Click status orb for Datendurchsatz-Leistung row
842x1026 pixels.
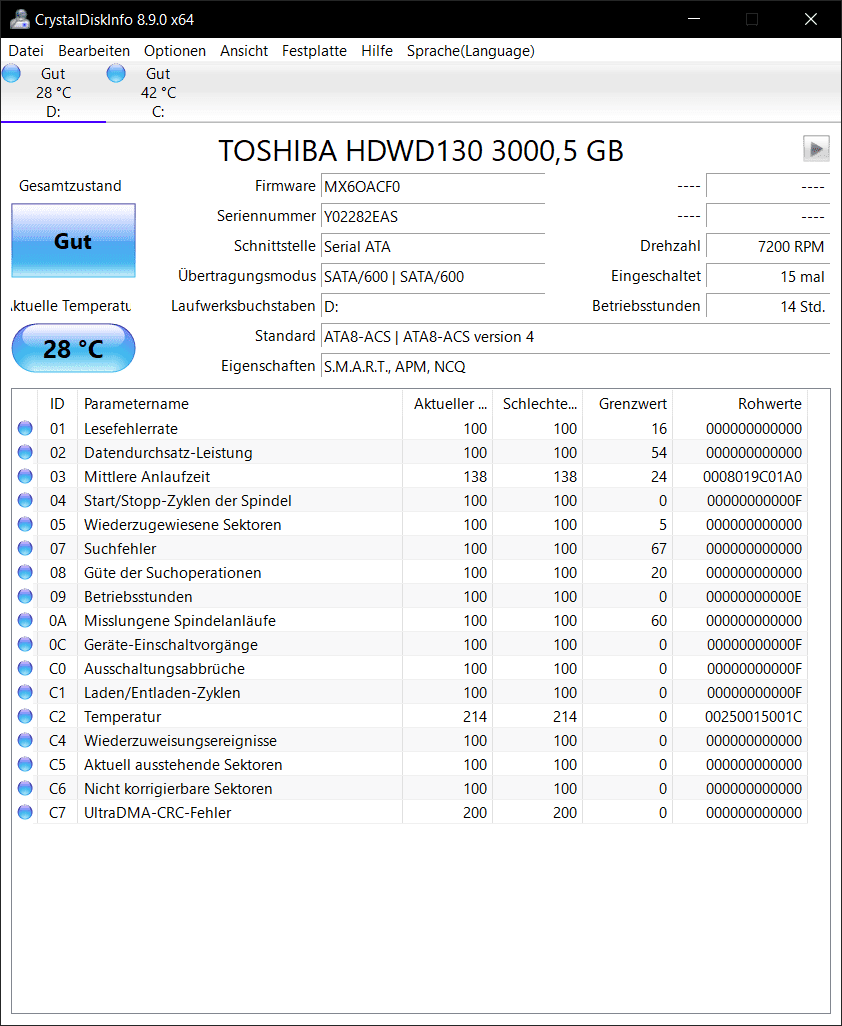click(25, 452)
